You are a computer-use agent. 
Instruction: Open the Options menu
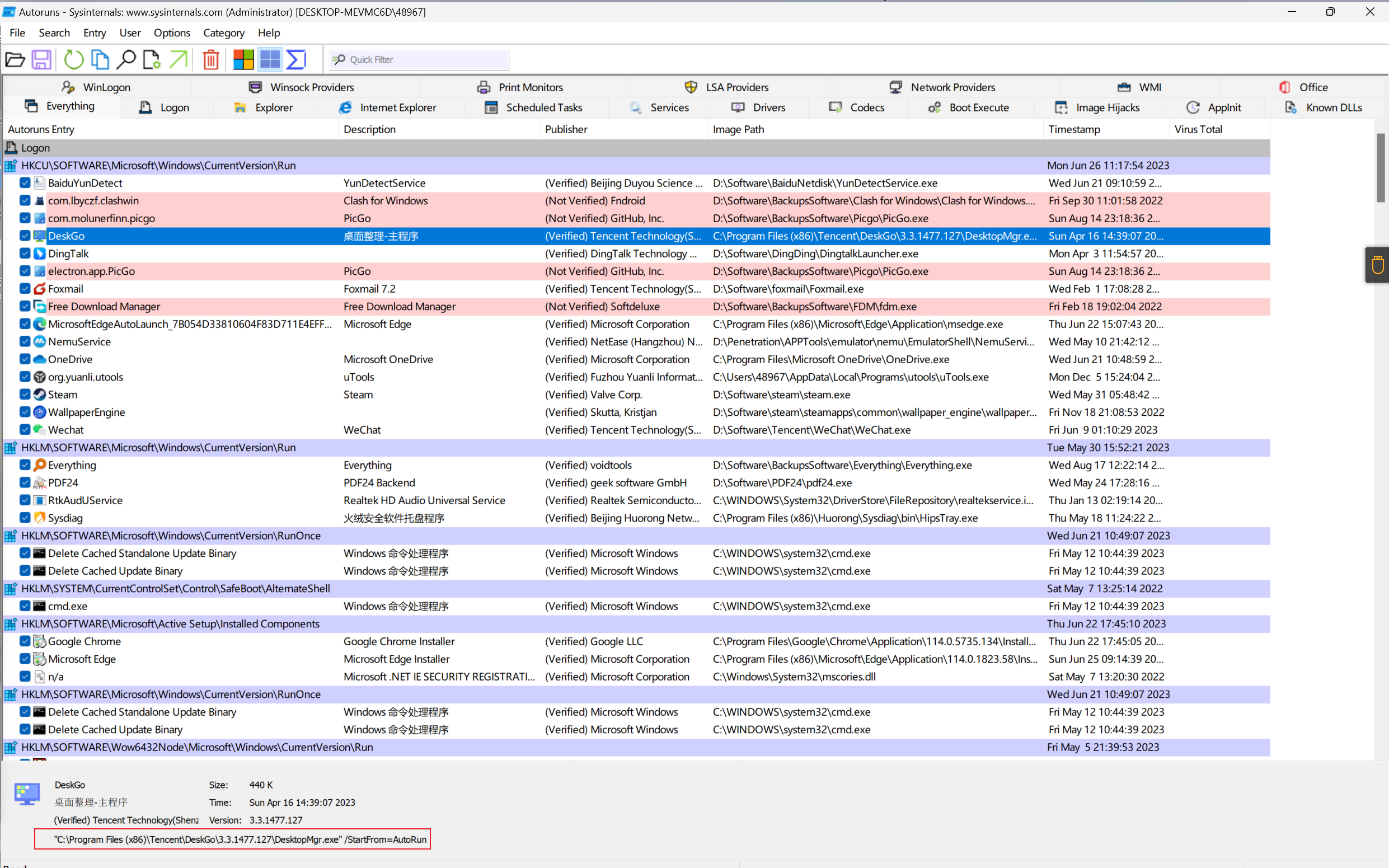tap(172, 32)
